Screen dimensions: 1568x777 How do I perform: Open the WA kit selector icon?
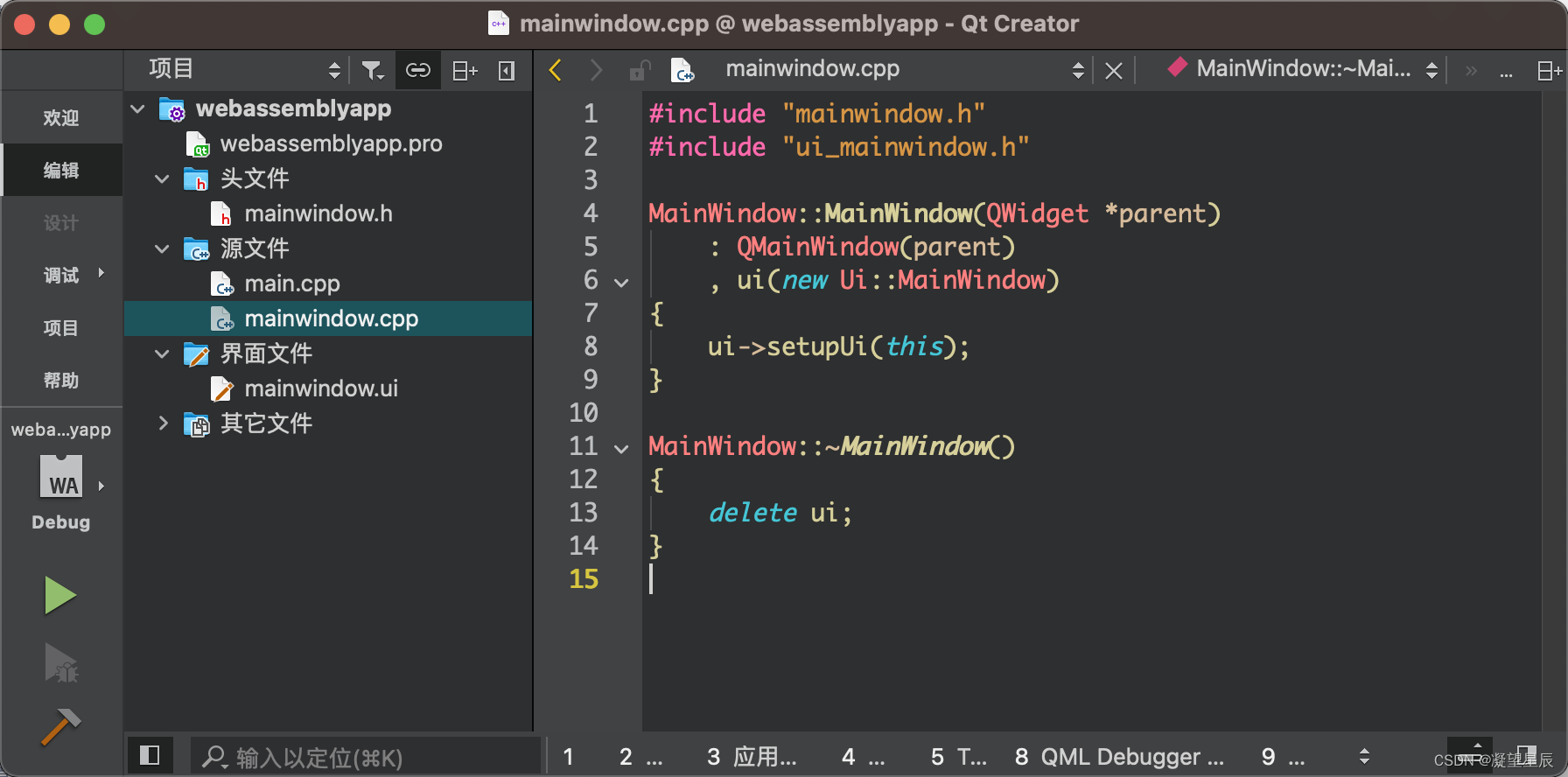click(x=61, y=479)
